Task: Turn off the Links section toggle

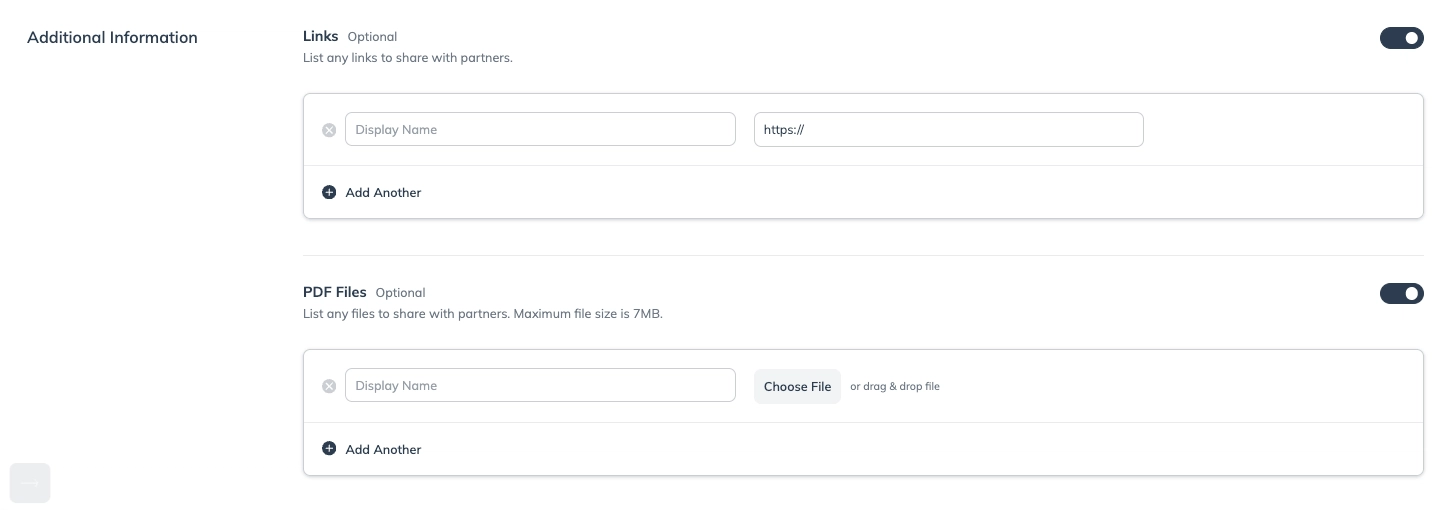Action: coord(1401,38)
